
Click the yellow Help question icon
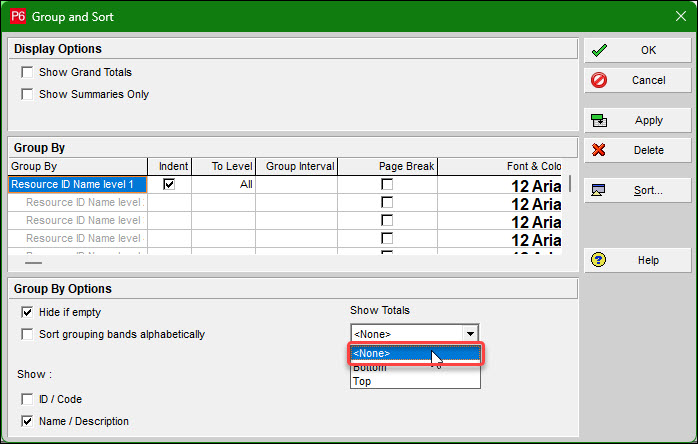tap(600, 260)
